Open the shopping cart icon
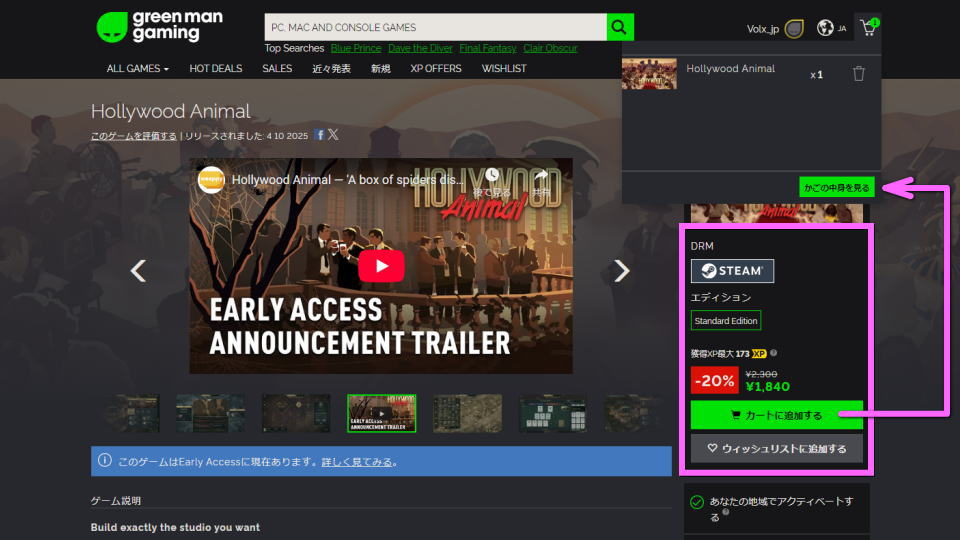 (x=868, y=27)
